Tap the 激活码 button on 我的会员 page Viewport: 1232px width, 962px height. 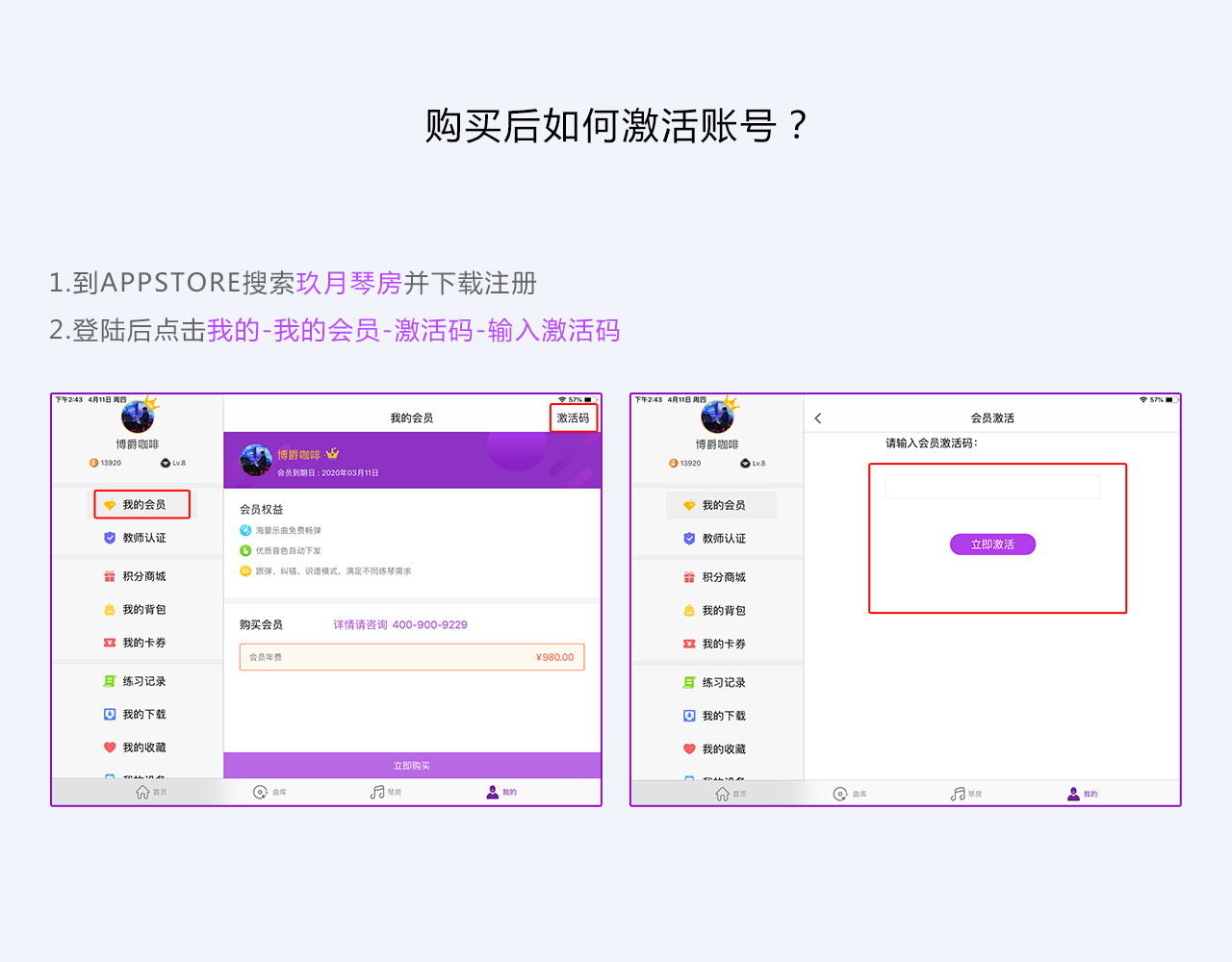click(x=573, y=418)
